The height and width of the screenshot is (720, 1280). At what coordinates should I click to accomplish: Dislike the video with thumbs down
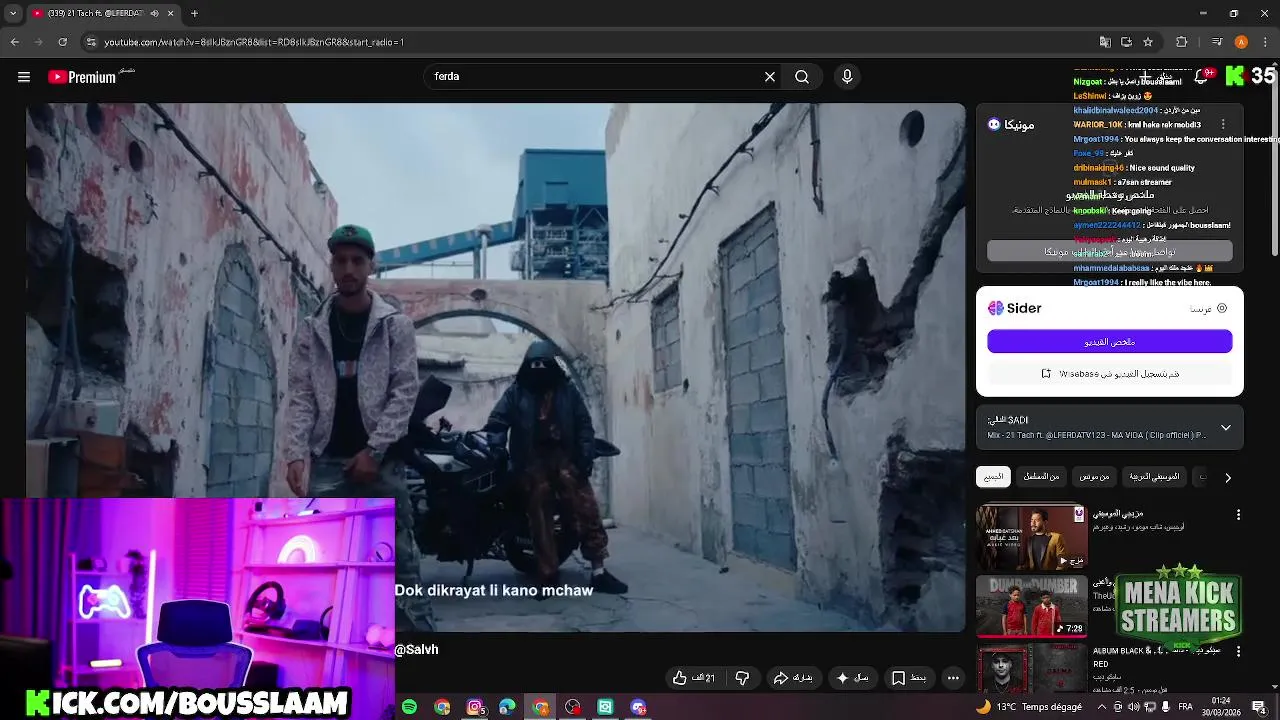coord(742,678)
